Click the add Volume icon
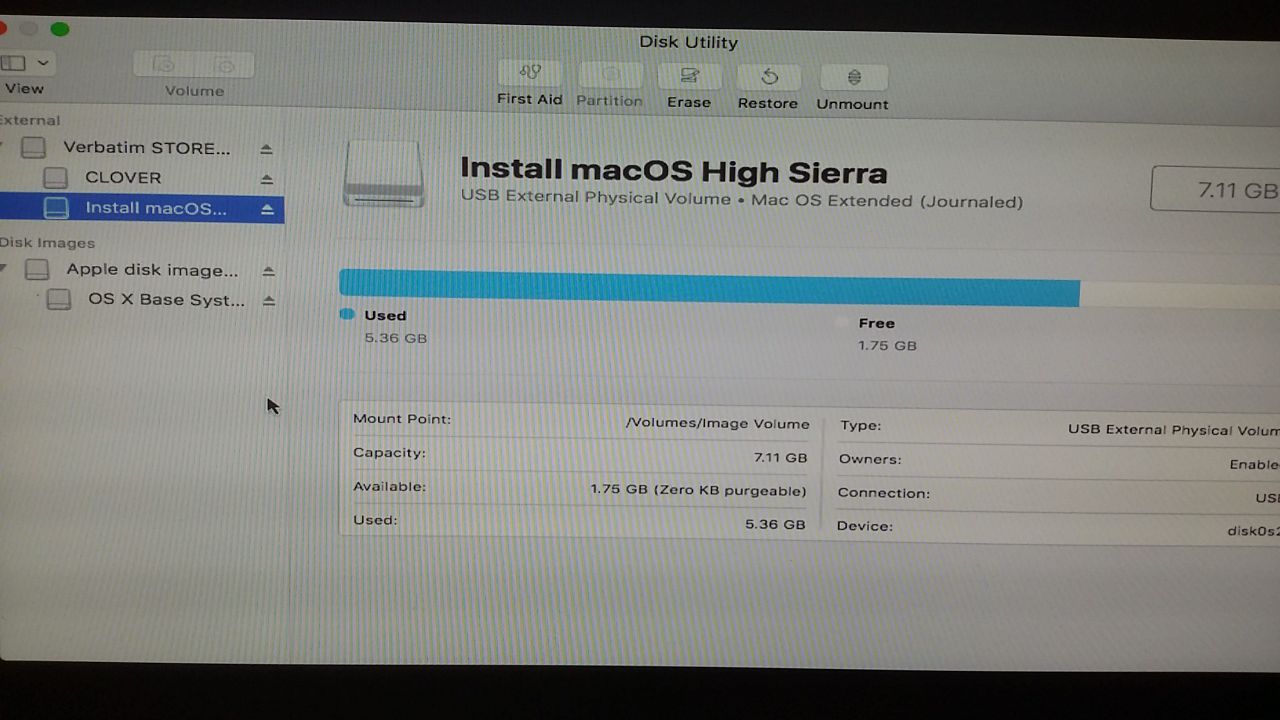1280x720 pixels. point(164,65)
